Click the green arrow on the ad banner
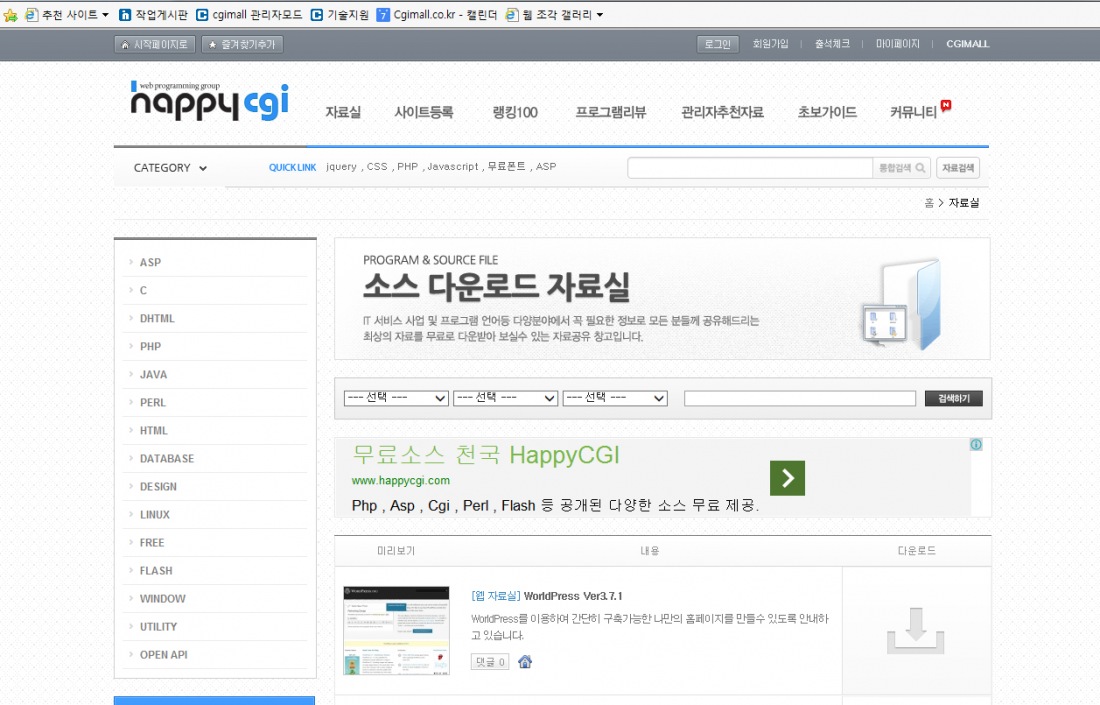This screenshot has width=1100, height=705. [787, 478]
